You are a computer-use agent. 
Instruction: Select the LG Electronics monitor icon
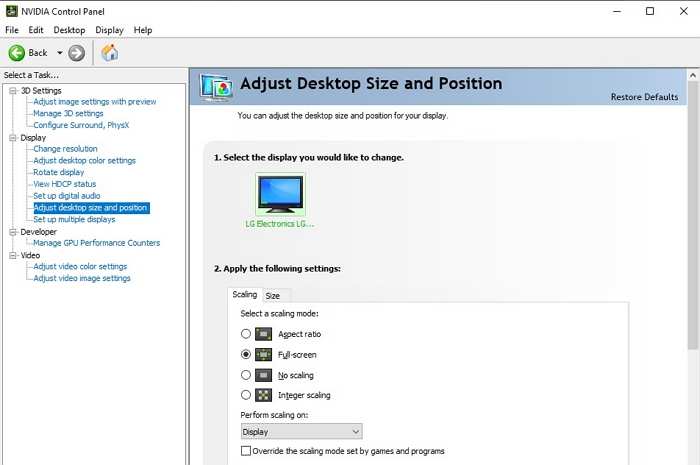click(280, 194)
